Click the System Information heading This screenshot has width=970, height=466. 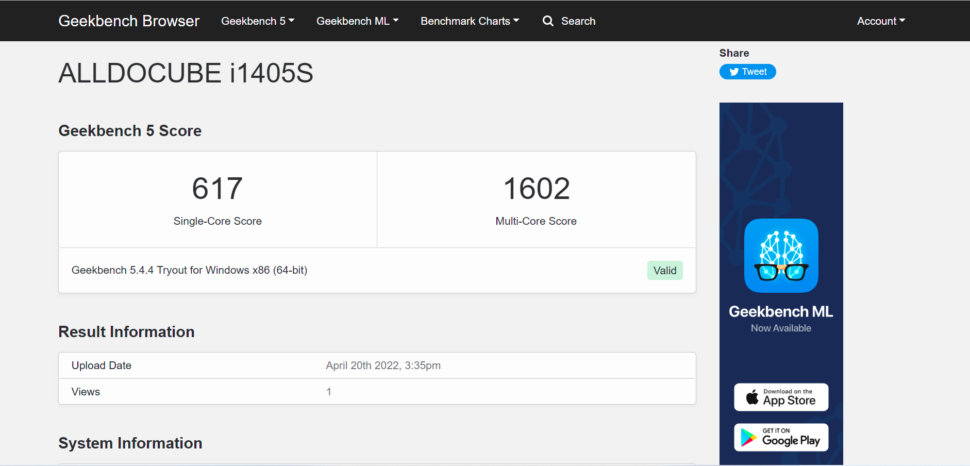pyautogui.click(x=130, y=443)
